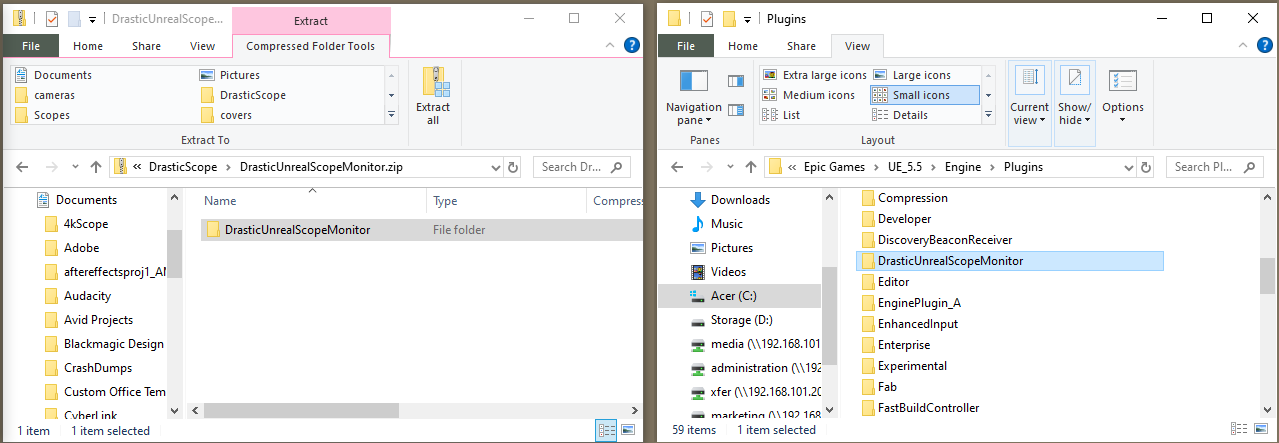
Task: Open Share tab in zip window
Action: 146,46
